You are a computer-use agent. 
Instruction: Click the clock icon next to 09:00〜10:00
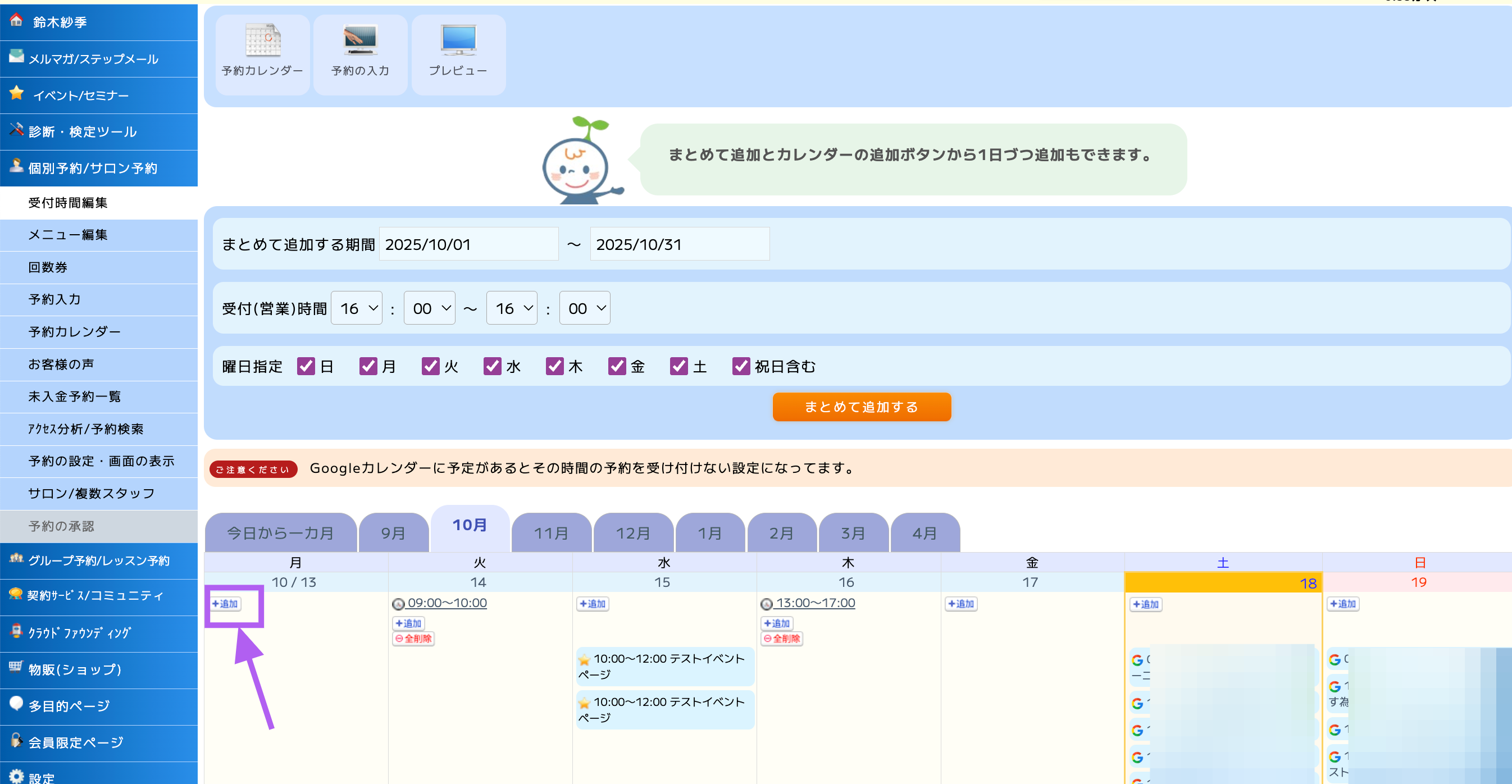399,604
